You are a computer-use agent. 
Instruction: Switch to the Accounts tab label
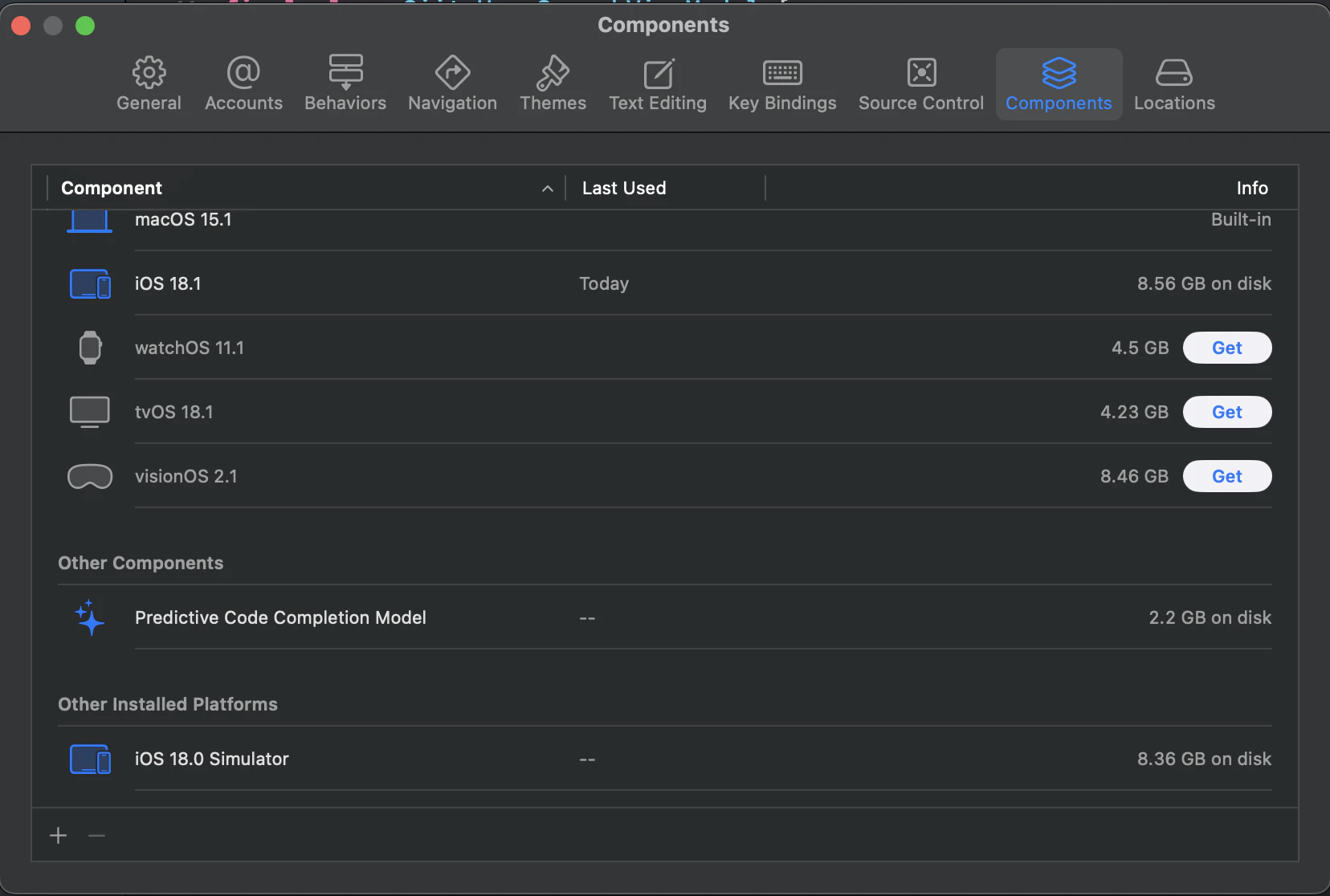pyautogui.click(x=243, y=104)
